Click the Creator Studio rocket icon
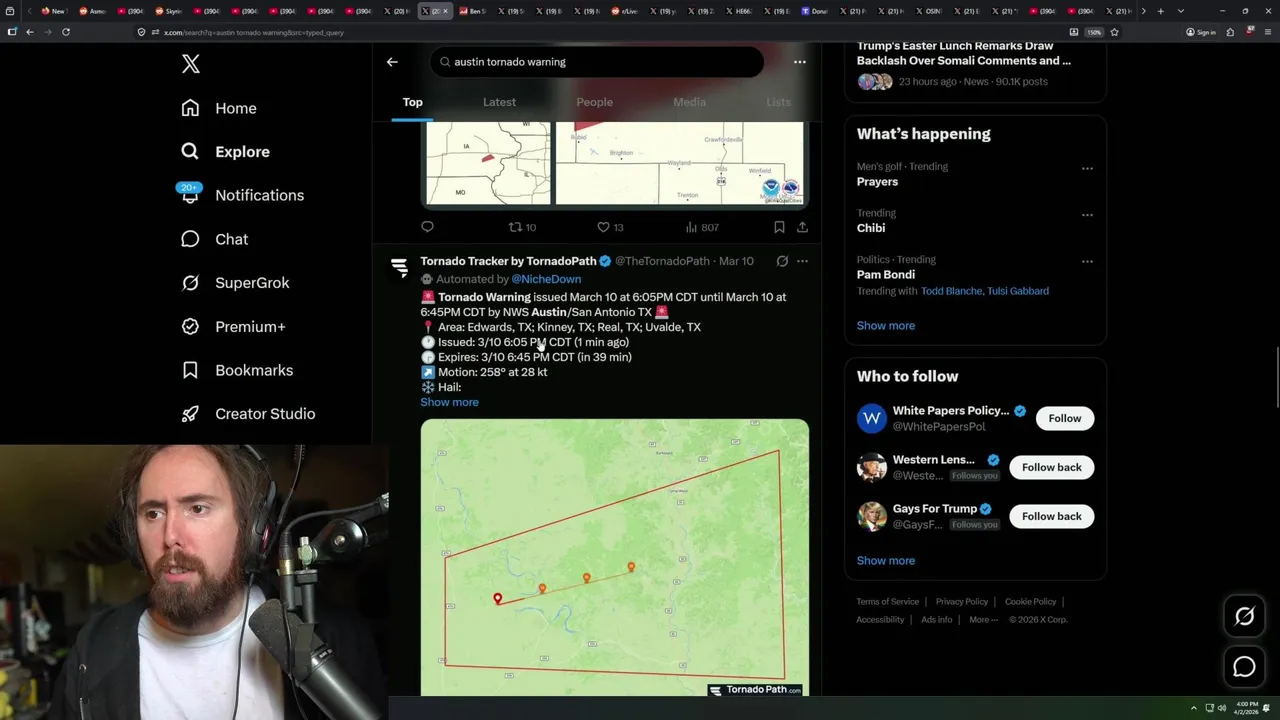Screen dimensions: 1280x720 [190, 414]
